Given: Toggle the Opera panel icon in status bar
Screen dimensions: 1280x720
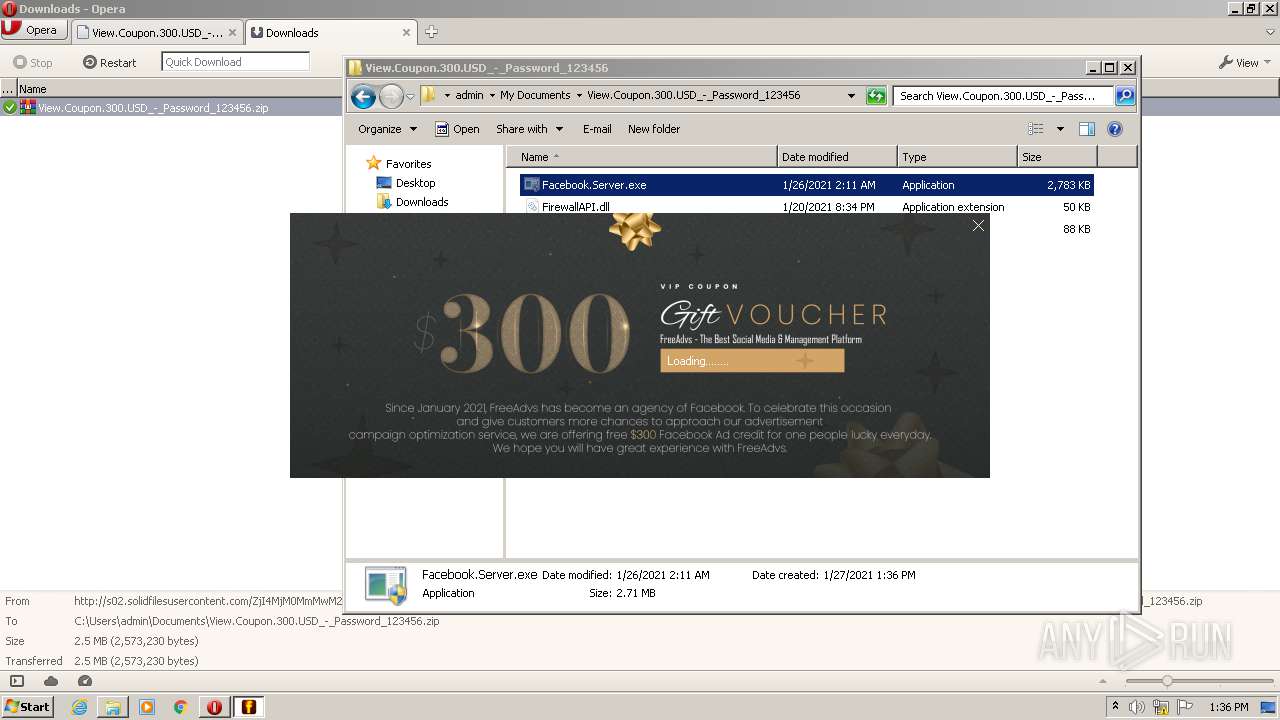Looking at the screenshot, I should coord(16,681).
